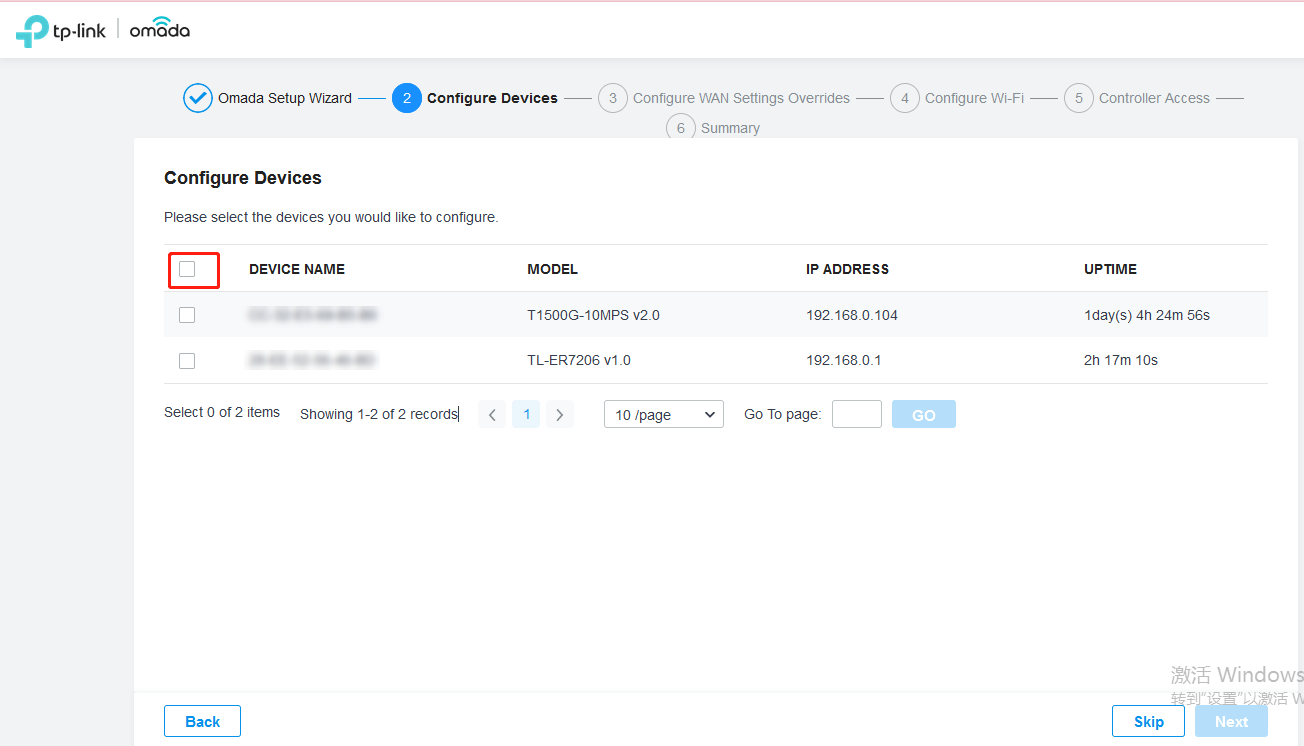The width and height of the screenshot is (1304, 746).
Task: Select the Controller Access wizard step label
Action: click(x=1155, y=97)
